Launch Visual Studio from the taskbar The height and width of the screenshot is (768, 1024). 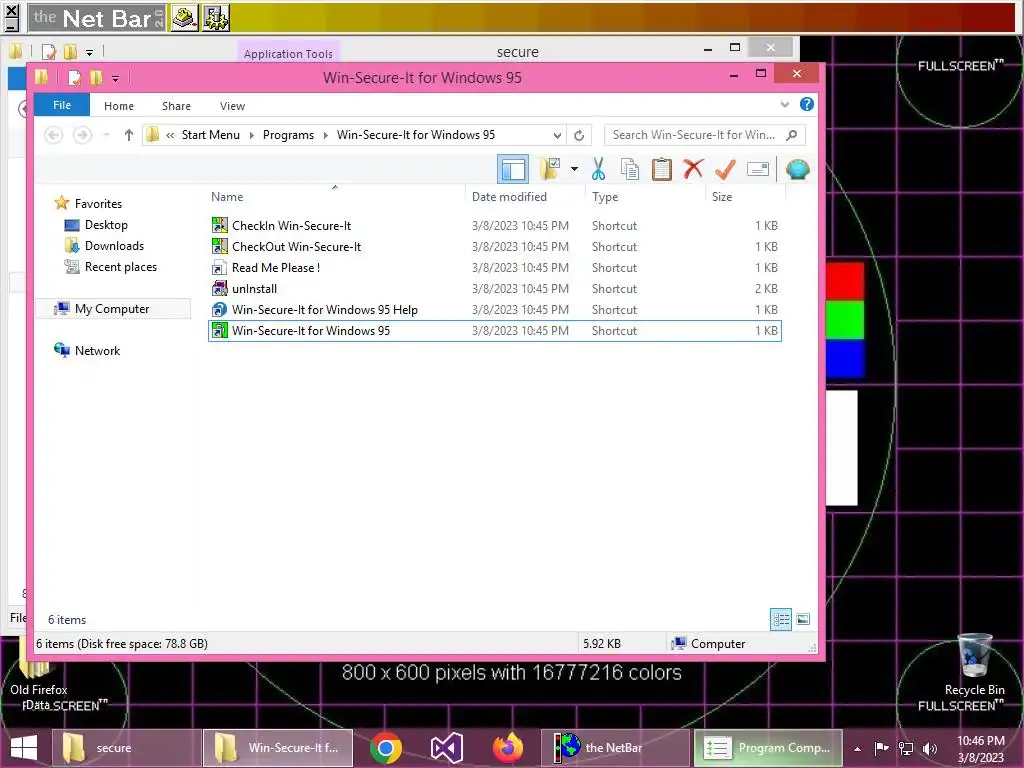(447, 748)
